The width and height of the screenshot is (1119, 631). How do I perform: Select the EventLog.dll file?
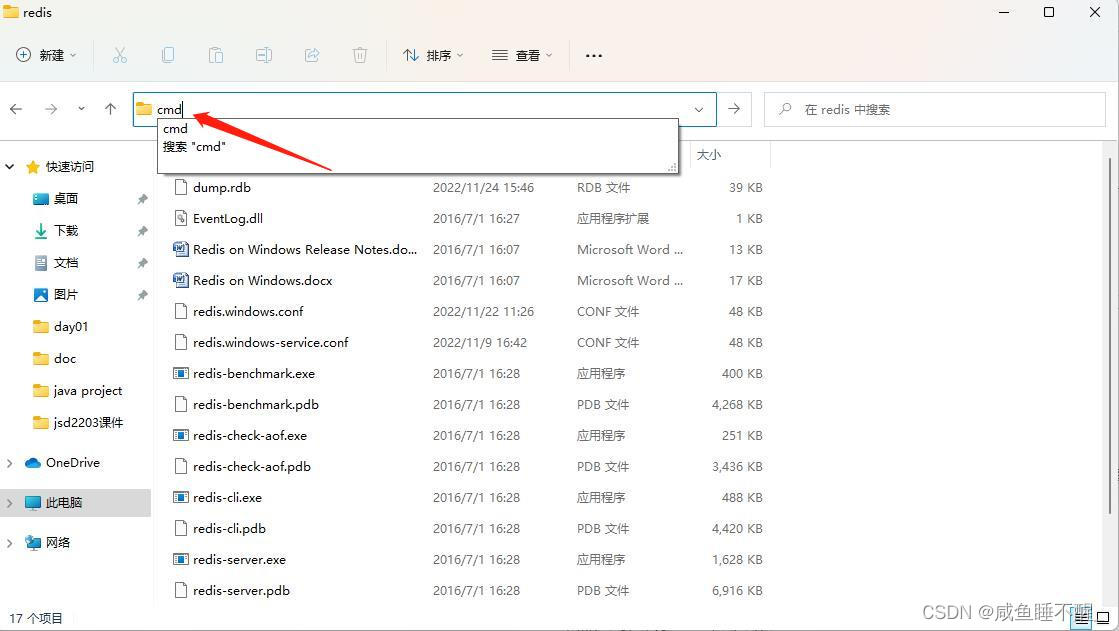pos(228,218)
